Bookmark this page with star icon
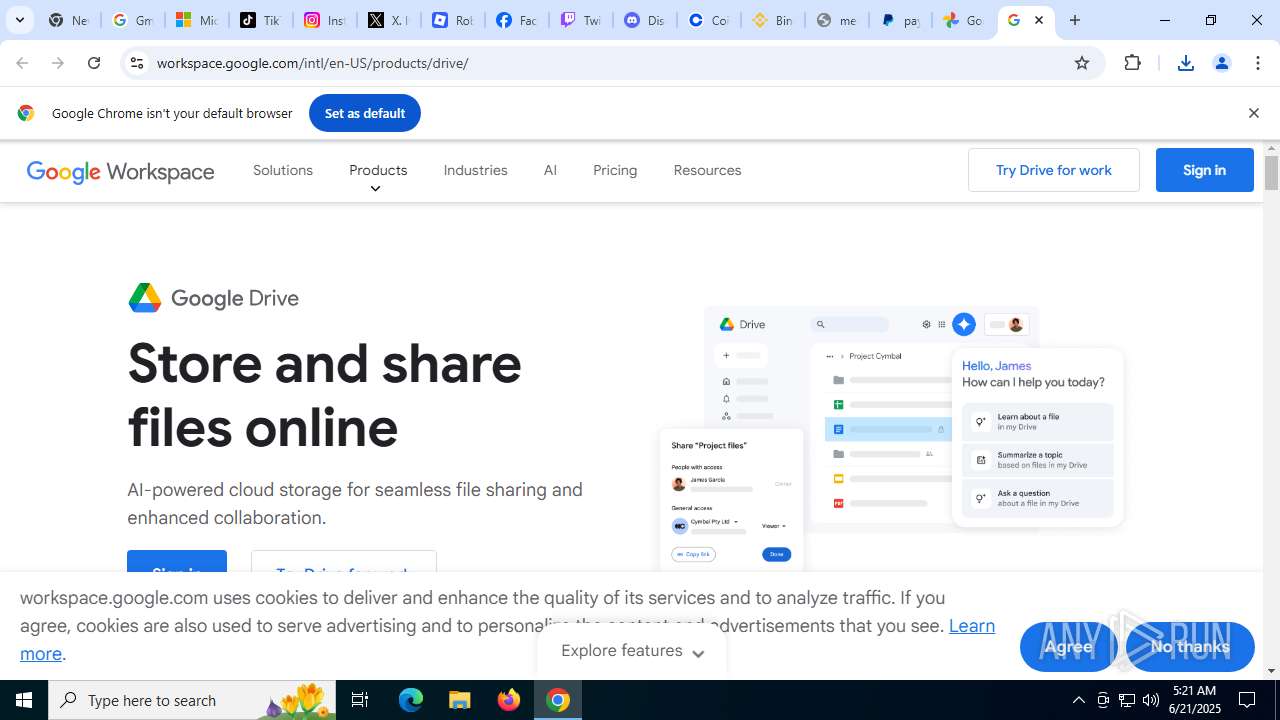The width and height of the screenshot is (1280, 720). pyautogui.click(x=1082, y=63)
